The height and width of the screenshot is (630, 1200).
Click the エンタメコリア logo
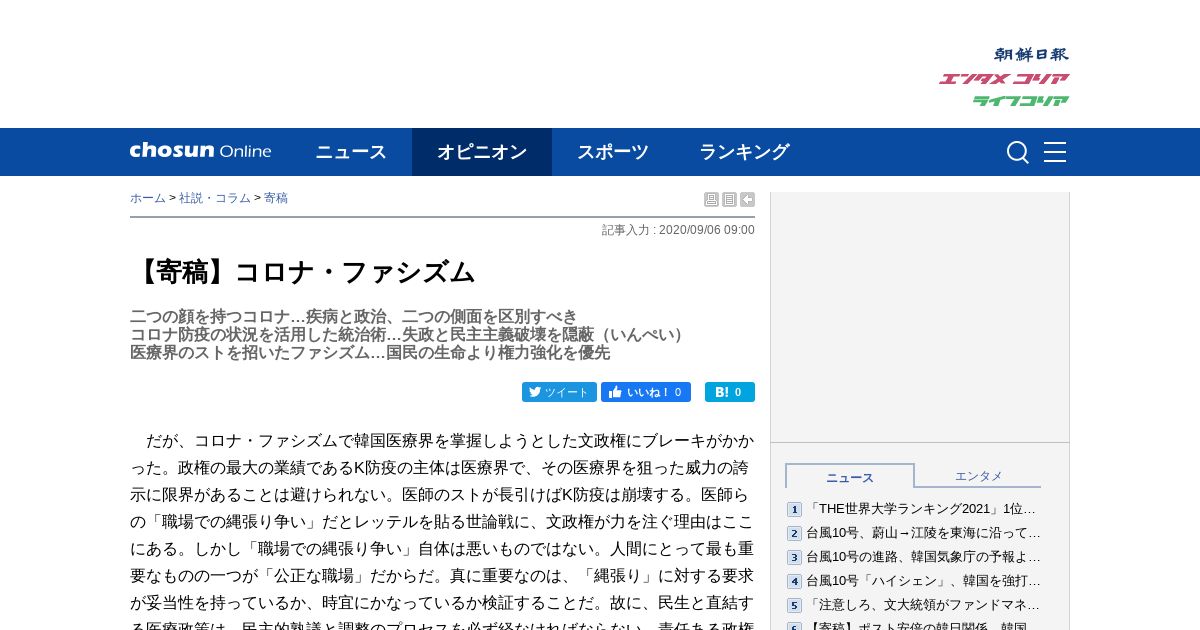tap(1004, 78)
